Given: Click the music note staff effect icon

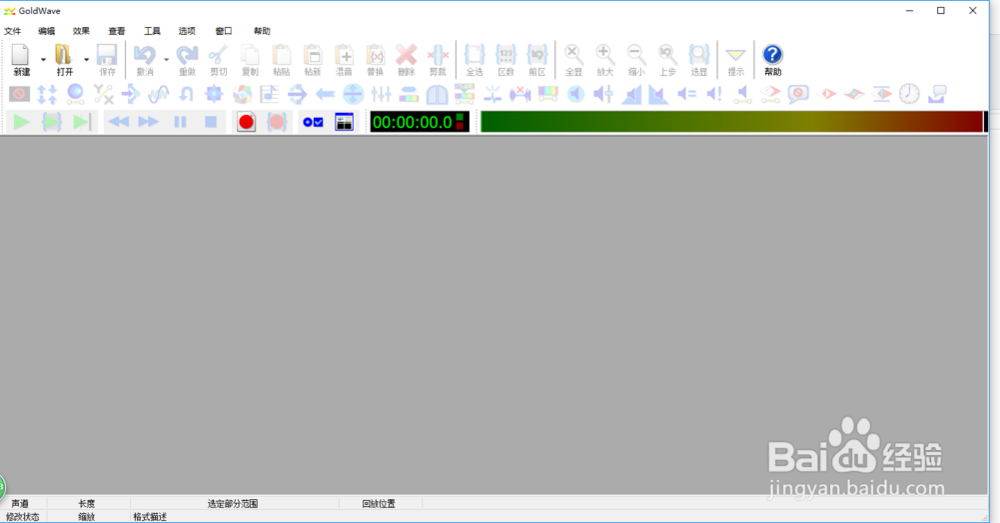Looking at the screenshot, I should click(x=269, y=94).
